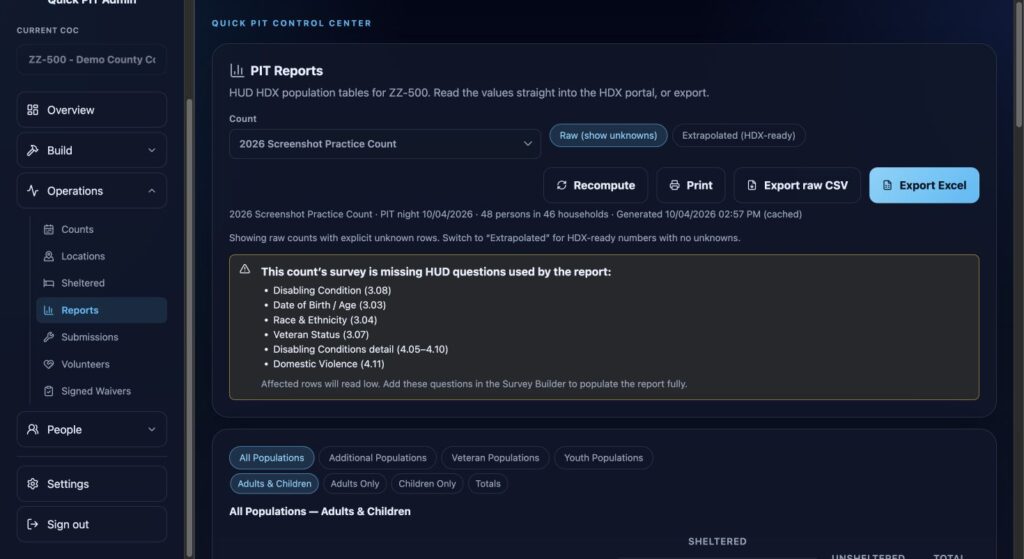Go to the Overview page

coord(91,110)
